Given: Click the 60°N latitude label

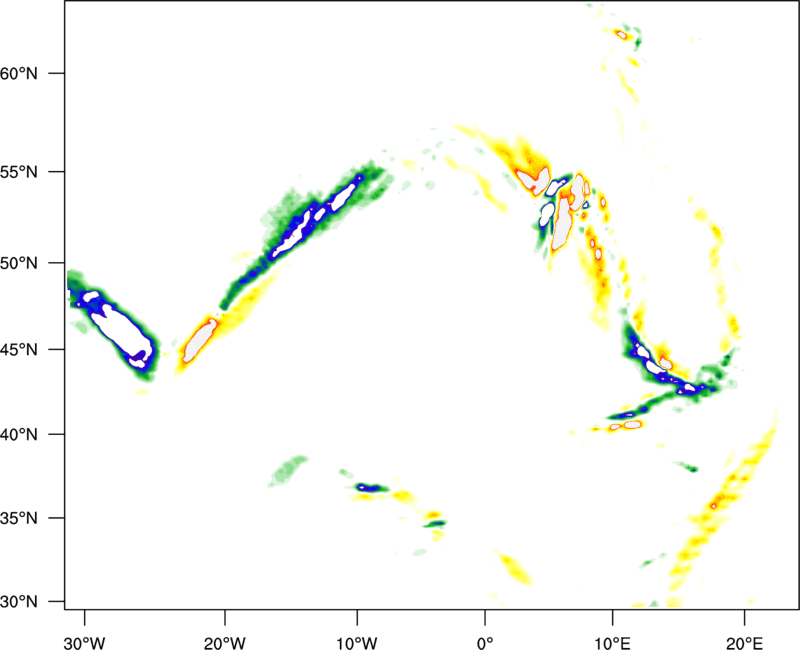Looking at the screenshot, I should (19, 73).
